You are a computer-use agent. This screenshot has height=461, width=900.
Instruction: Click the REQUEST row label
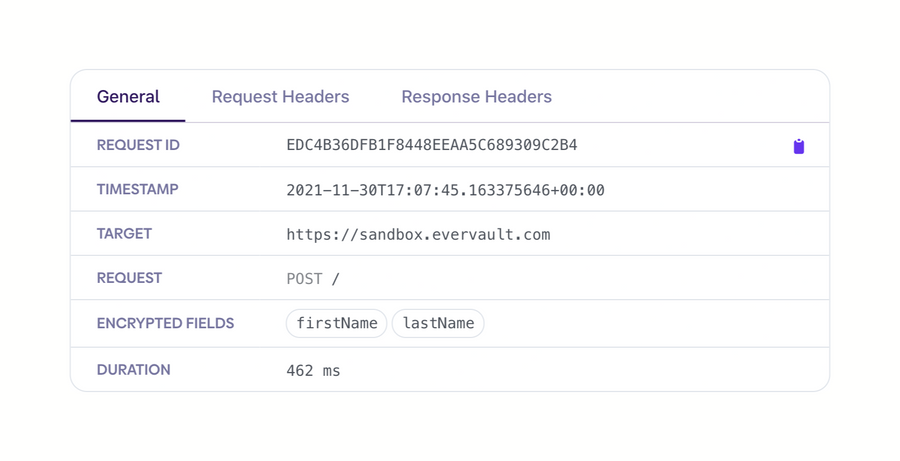(x=129, y=278)
